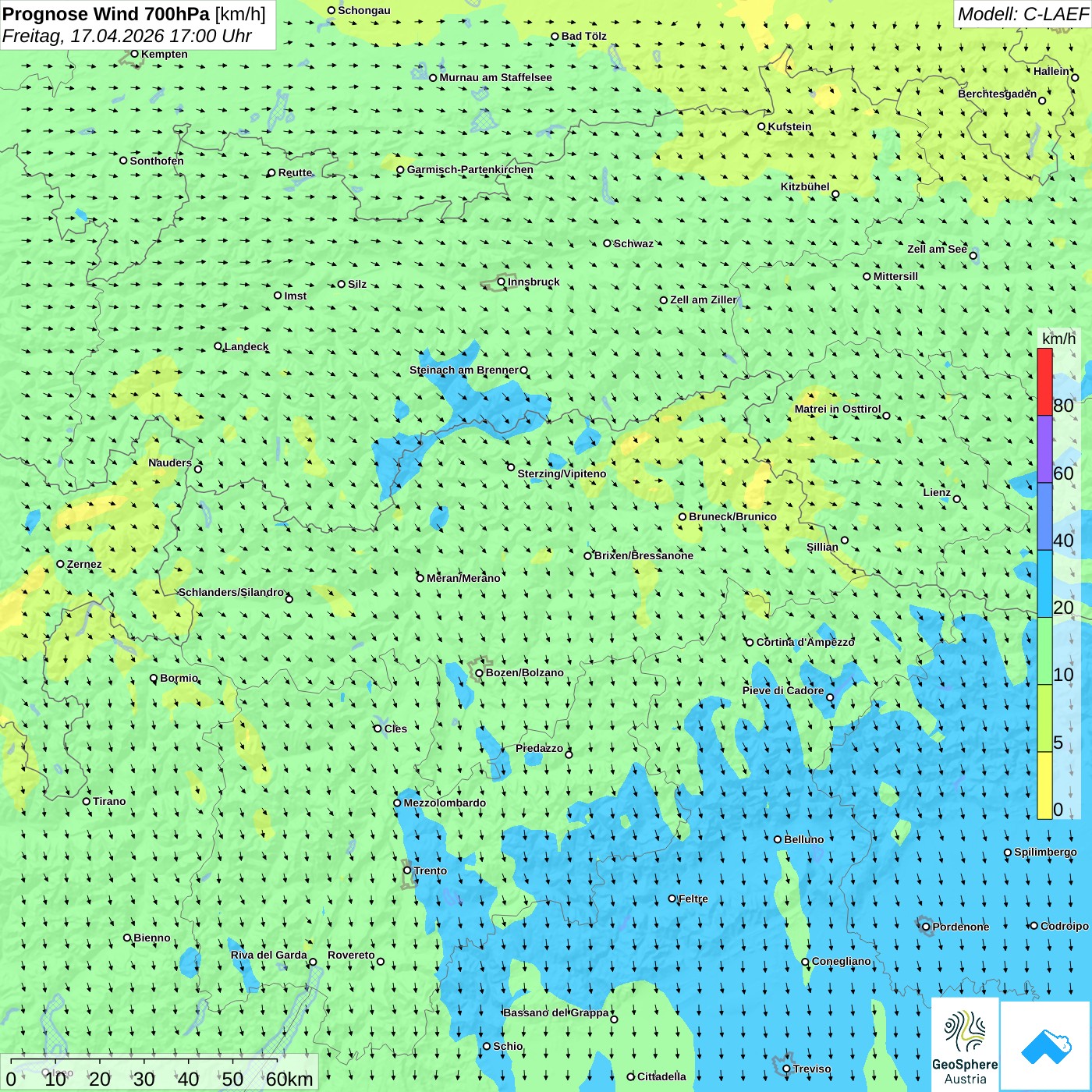
Task: Click the Schlanders/Silandro label
Action: (x=231, y=592)
